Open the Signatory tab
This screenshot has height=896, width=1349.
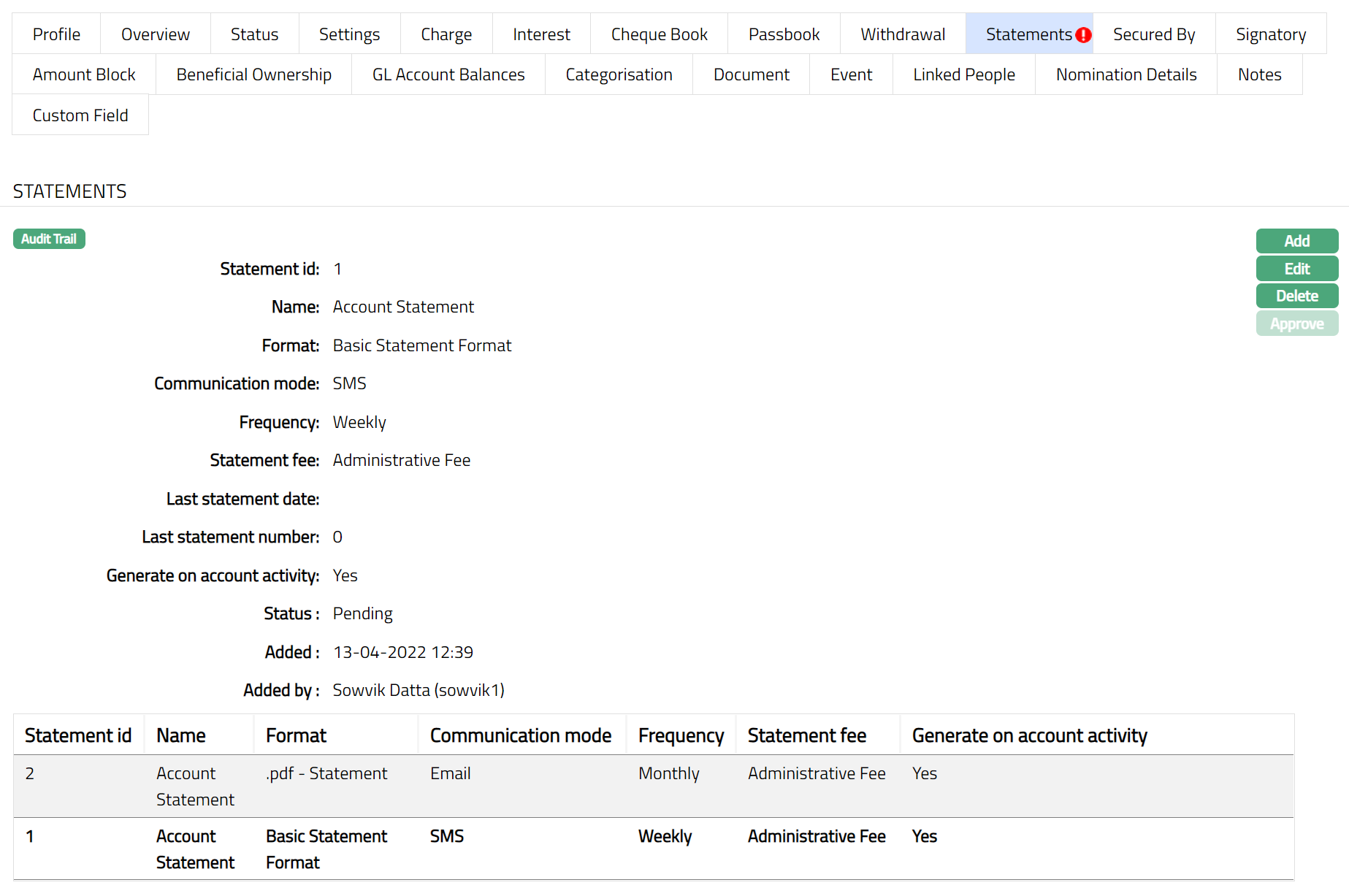(x=1270, y=34)
